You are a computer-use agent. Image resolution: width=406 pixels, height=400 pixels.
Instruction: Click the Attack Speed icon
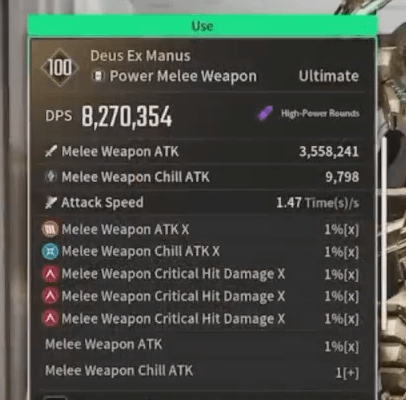pyautogui.click(x=51, y=202)
